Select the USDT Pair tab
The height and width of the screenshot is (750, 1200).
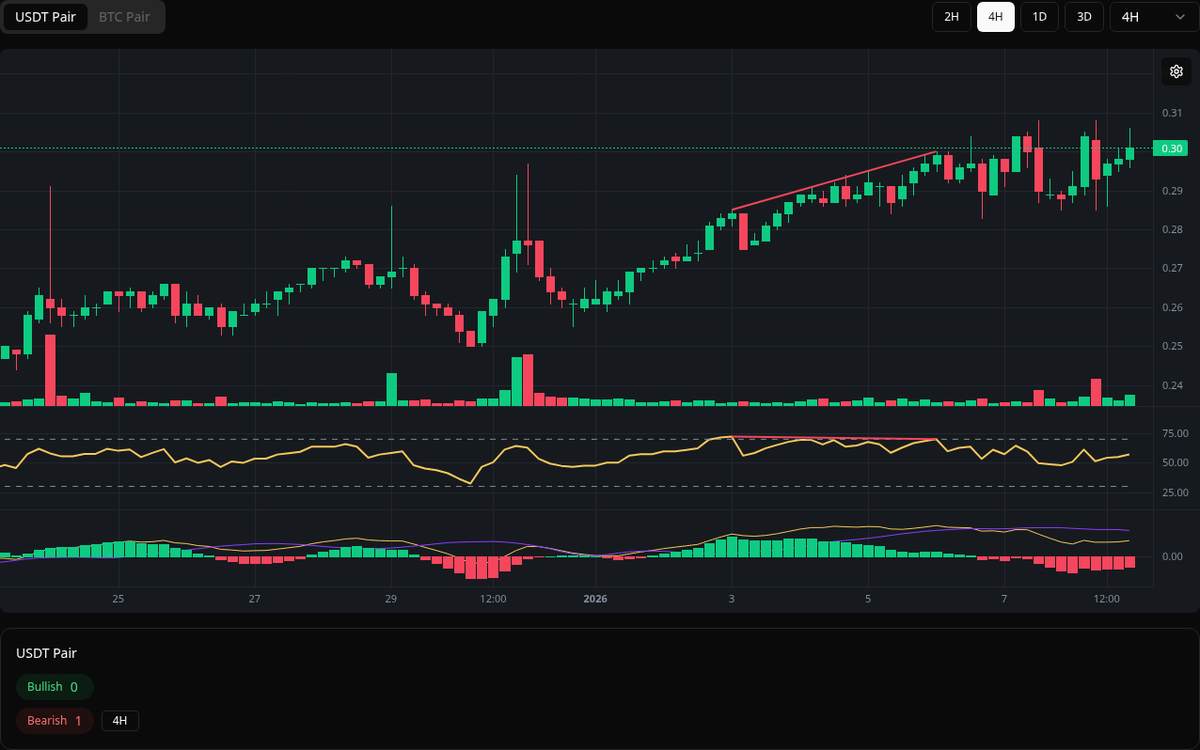[x=46, y=17]
